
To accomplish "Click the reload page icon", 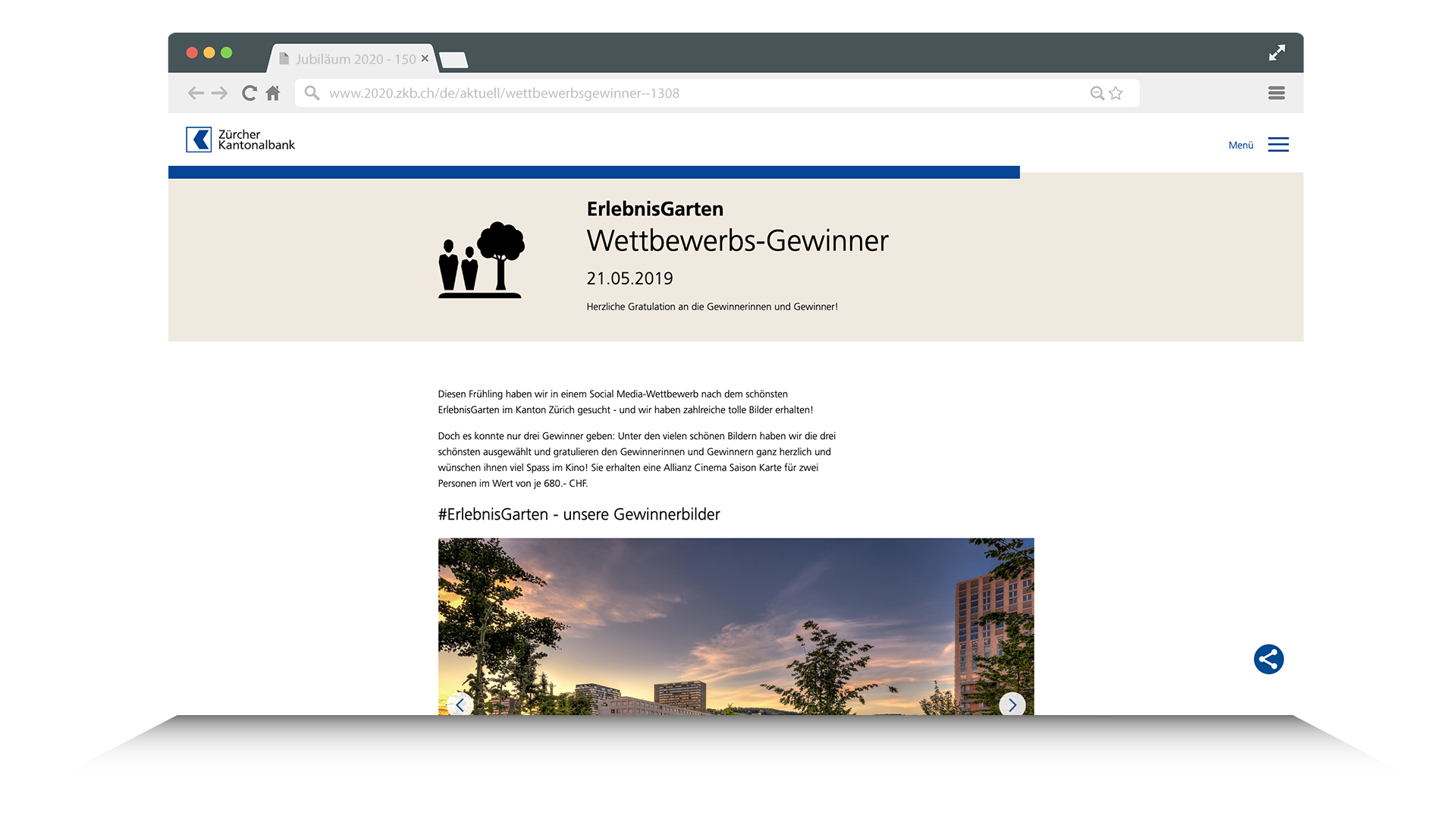I will (x=249, y=93).
